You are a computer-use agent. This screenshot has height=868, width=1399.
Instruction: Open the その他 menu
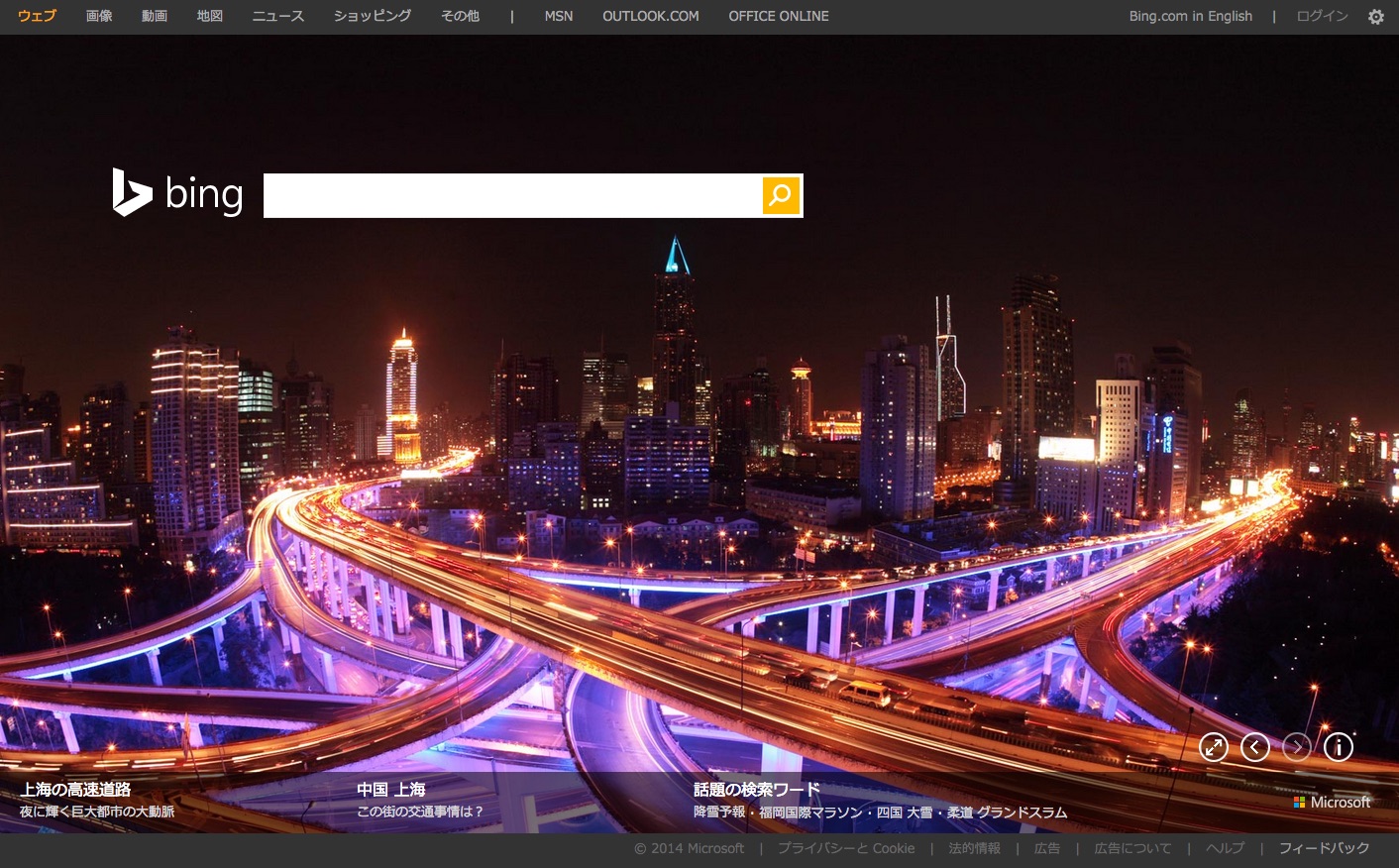(x=460, y=17)
